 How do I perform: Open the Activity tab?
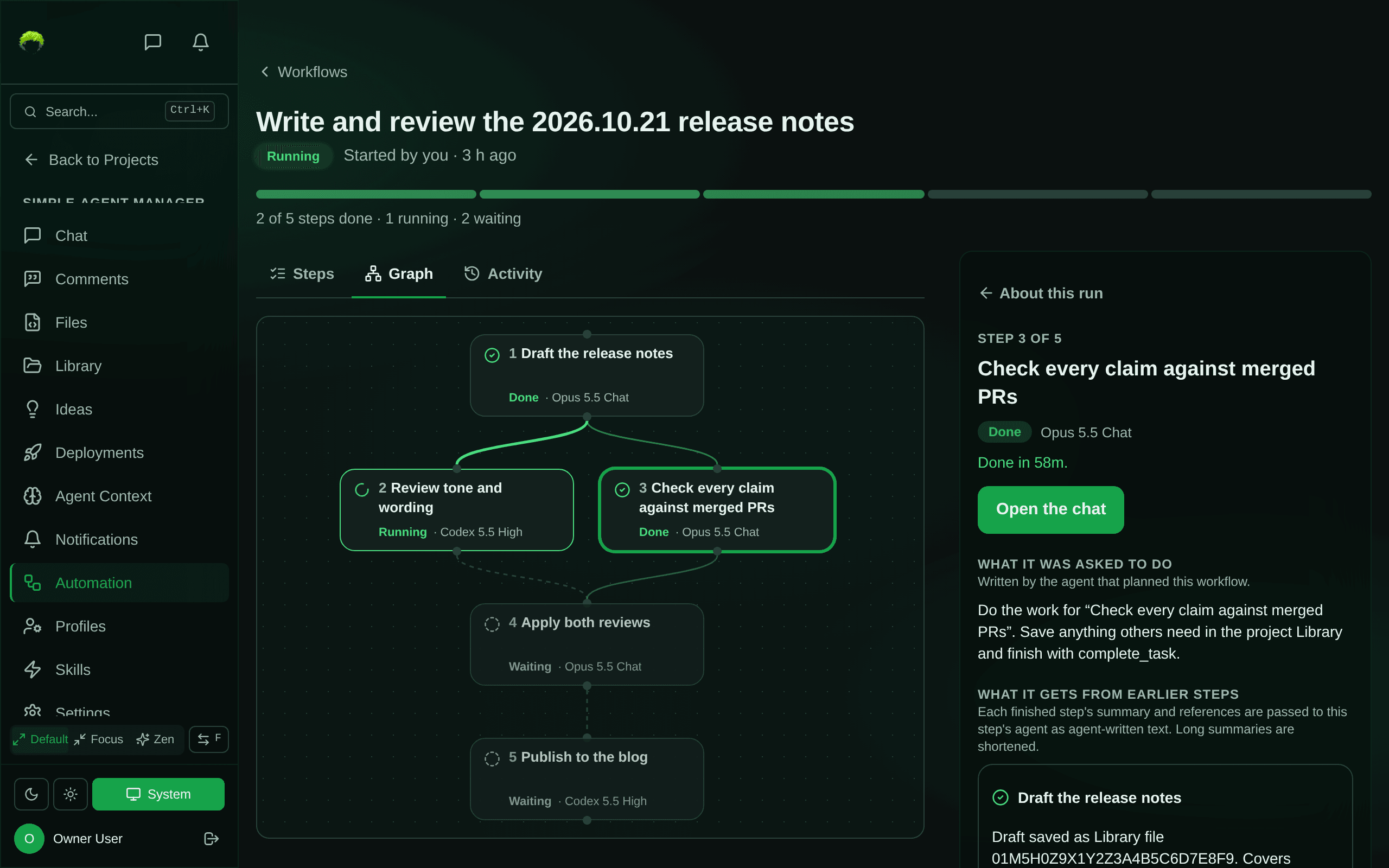pos(504,274)
